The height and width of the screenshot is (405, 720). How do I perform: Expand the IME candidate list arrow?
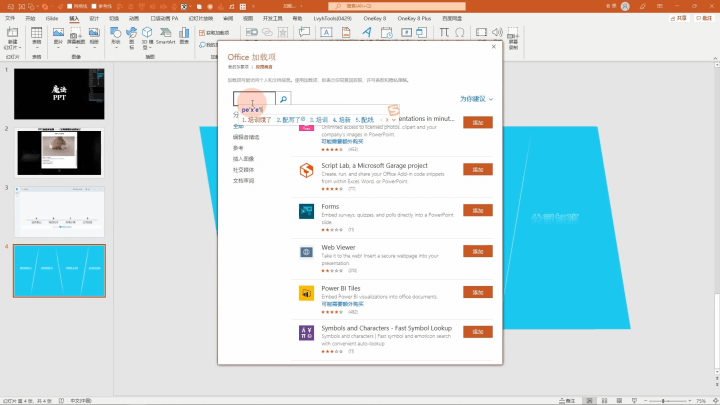coord(394,120)
